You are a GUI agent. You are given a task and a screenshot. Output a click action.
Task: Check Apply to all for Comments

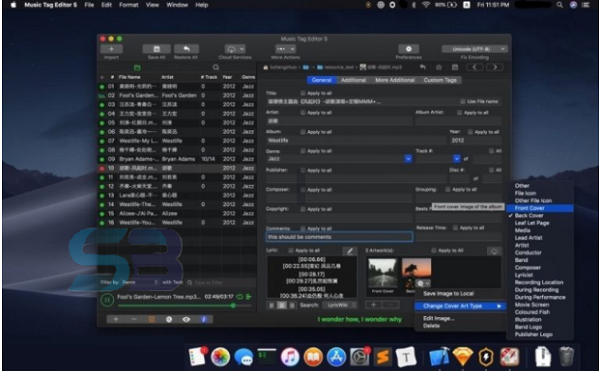pyautogui.click(x=303, y=228)
